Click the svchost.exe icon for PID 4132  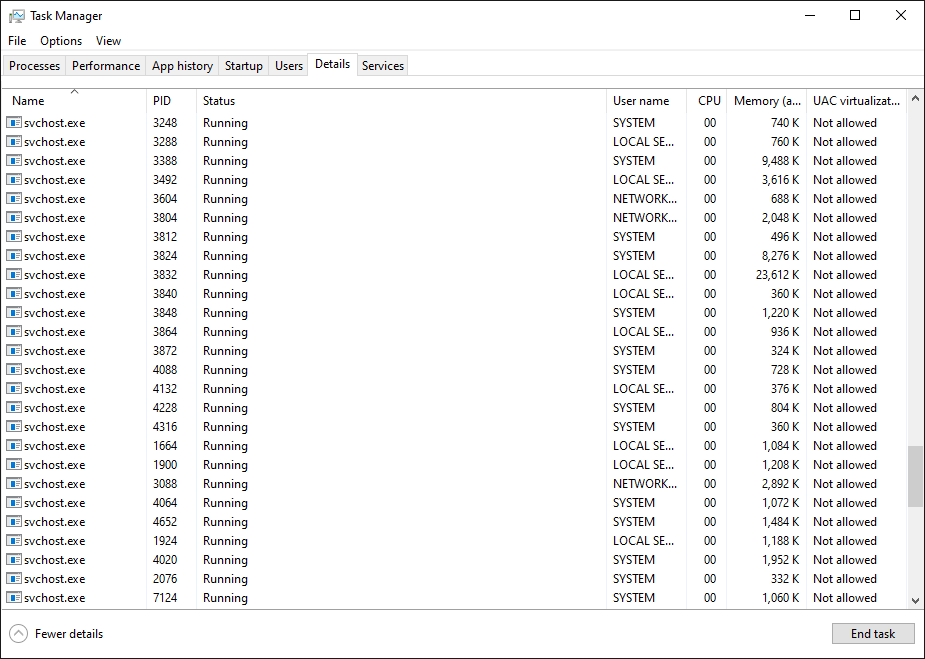14,389
